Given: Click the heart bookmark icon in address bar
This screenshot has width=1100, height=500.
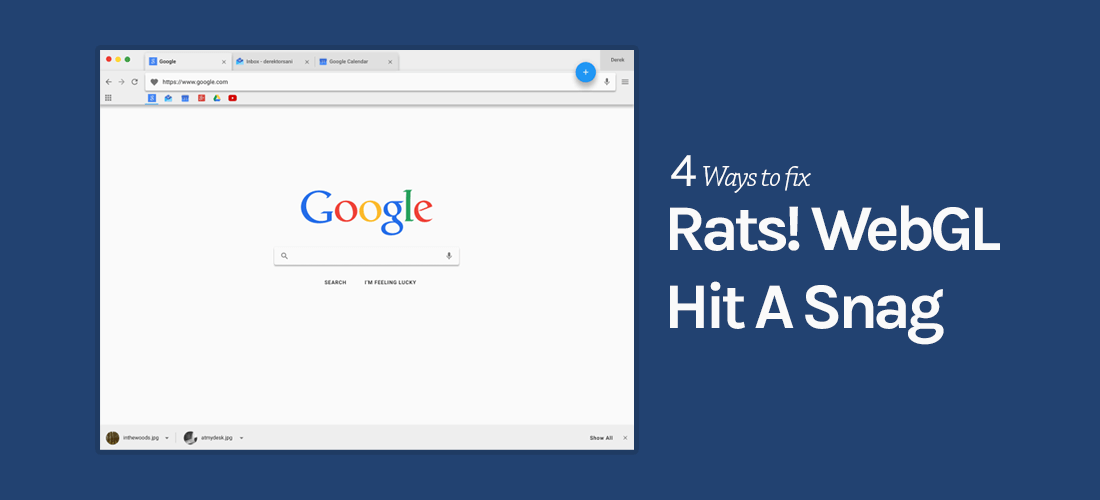Looking at the screenshot, I should (x=154, y=82).
